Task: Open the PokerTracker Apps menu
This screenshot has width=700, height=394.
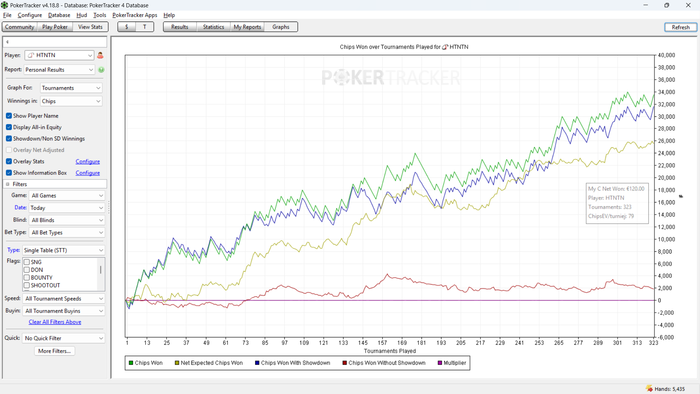Action: click(135, 15)
